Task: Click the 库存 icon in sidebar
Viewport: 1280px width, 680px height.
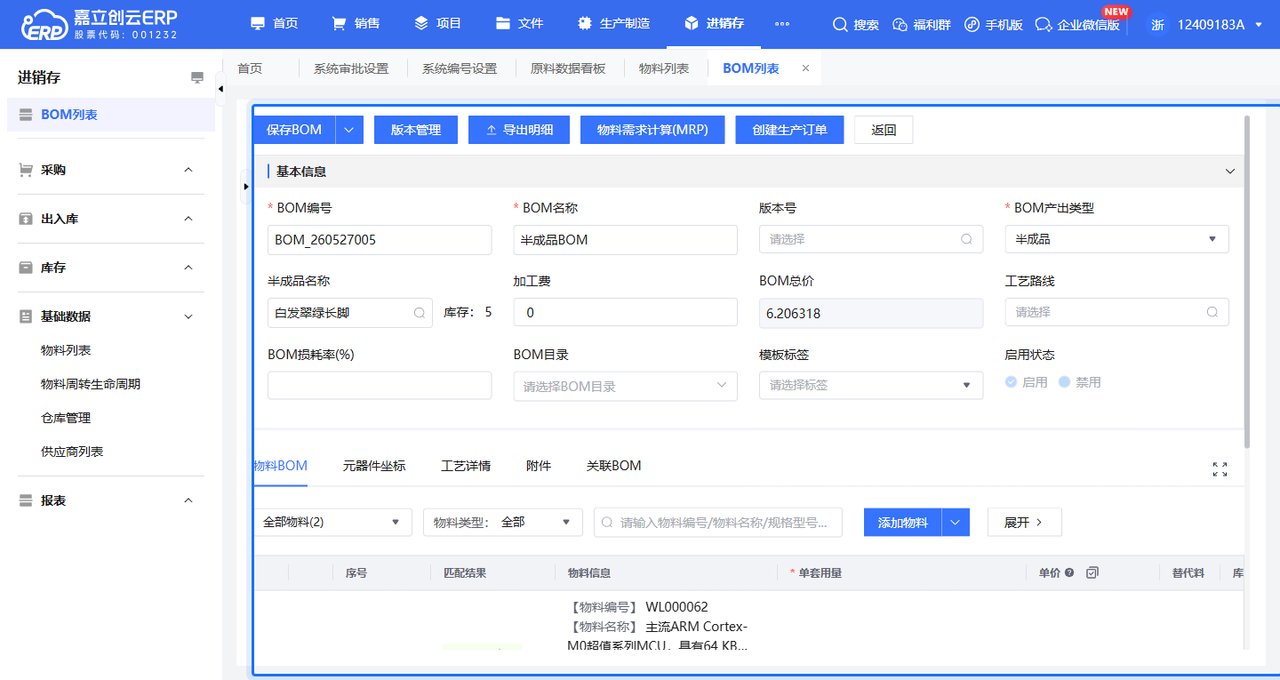Action: 26,268
